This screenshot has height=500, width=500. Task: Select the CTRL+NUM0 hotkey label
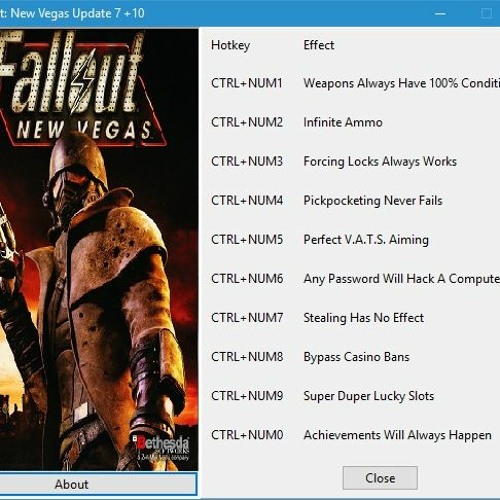(247, 435)
